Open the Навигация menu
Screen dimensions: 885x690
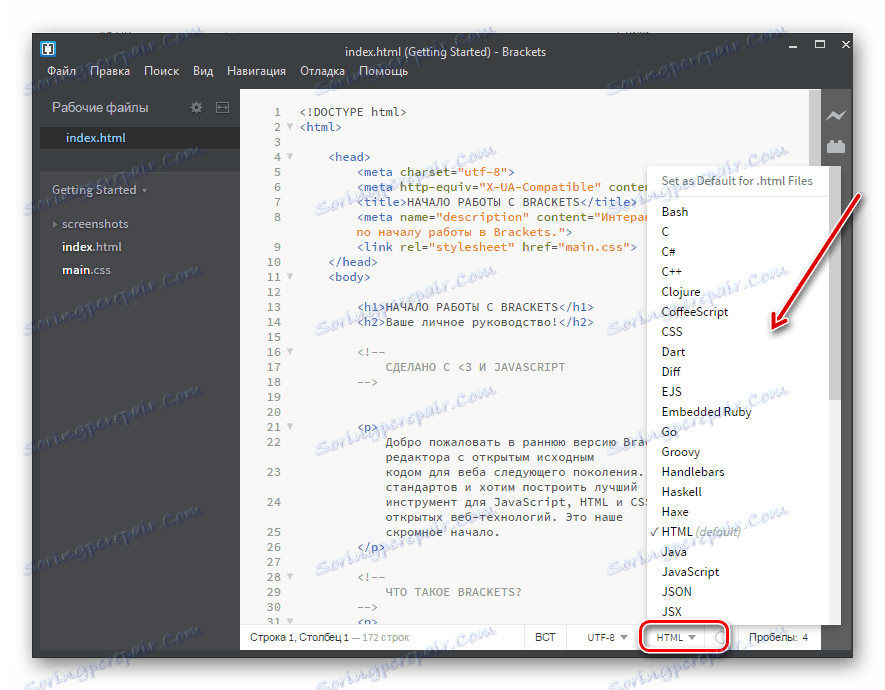pos(256,71)
